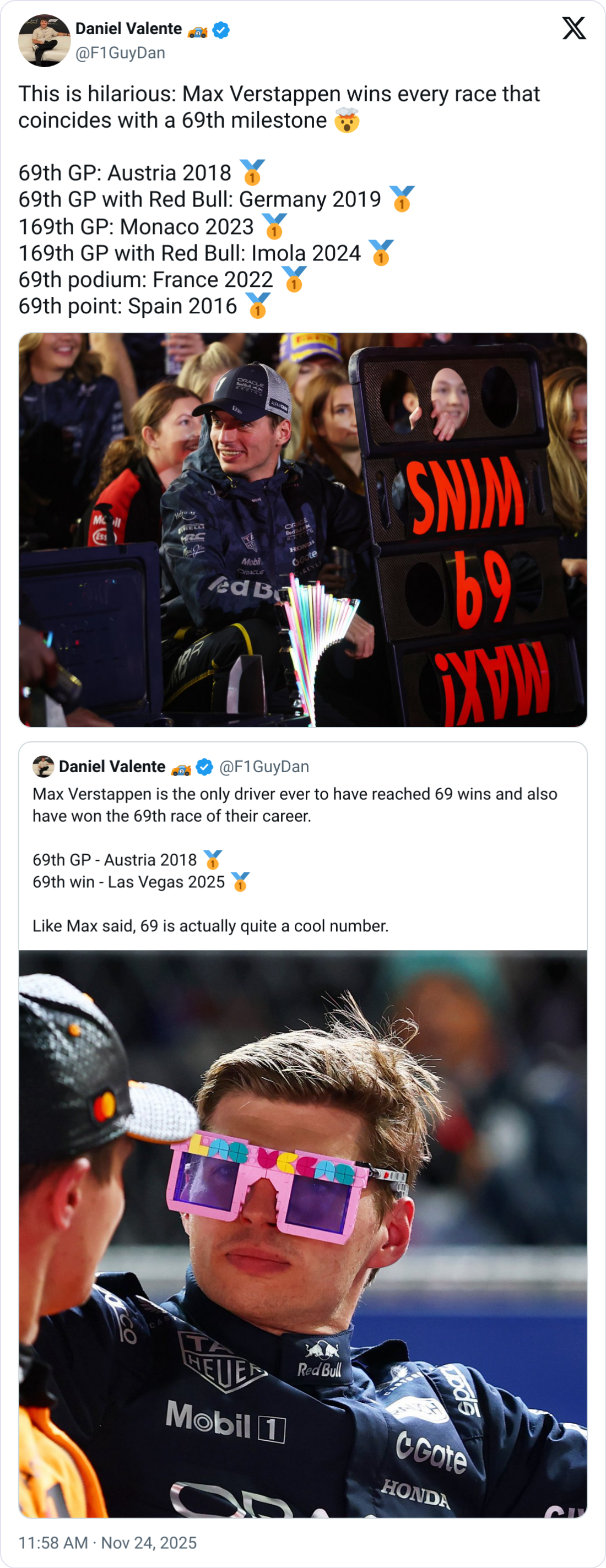606x1568 pixels.
Task: Open the pit board 69 wins photo
Action: (x=302, y=530)
